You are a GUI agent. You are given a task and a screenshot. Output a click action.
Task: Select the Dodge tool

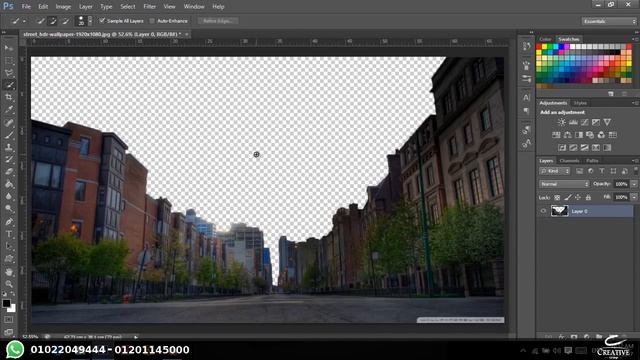[x=9, y=209]
